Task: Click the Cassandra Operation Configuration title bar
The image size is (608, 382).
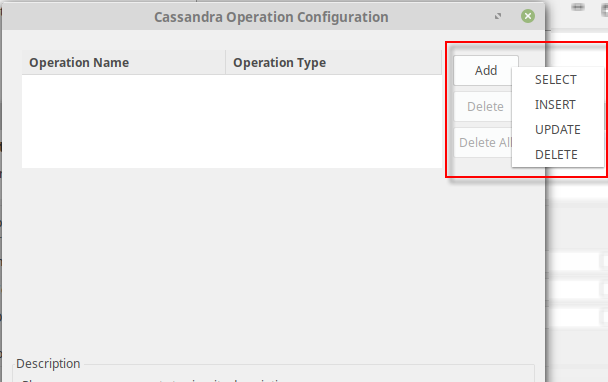Action: (271, 17)
